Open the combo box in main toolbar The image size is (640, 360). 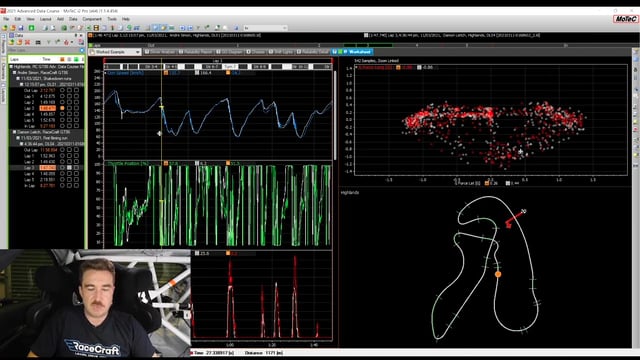coord(265,28)
